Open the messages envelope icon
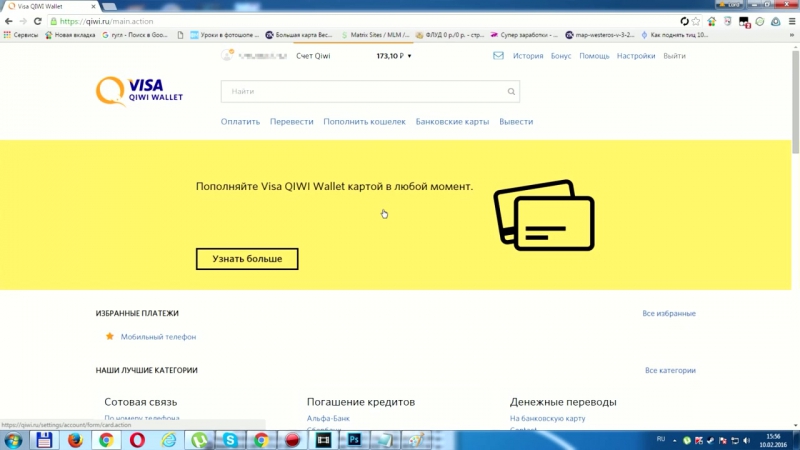 [498, 56]
